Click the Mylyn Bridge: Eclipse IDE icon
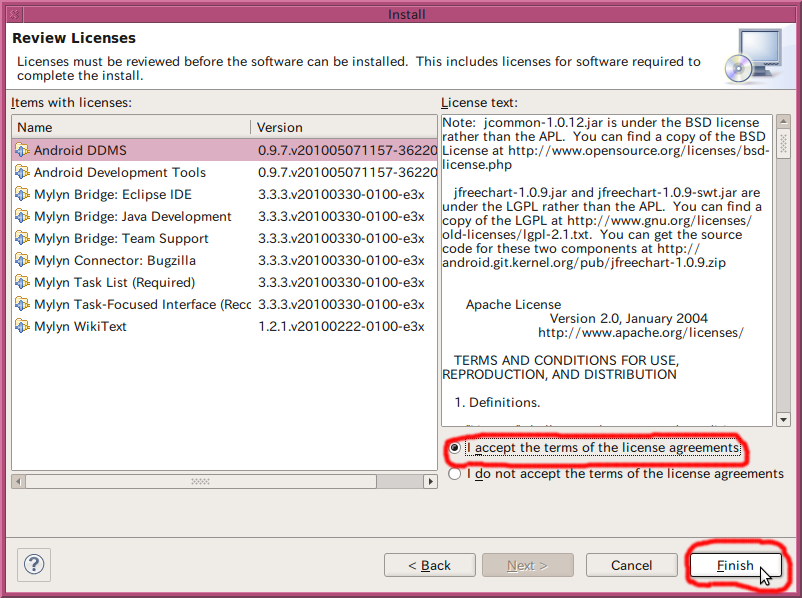 pyautogui.click(x=22, y=194)
